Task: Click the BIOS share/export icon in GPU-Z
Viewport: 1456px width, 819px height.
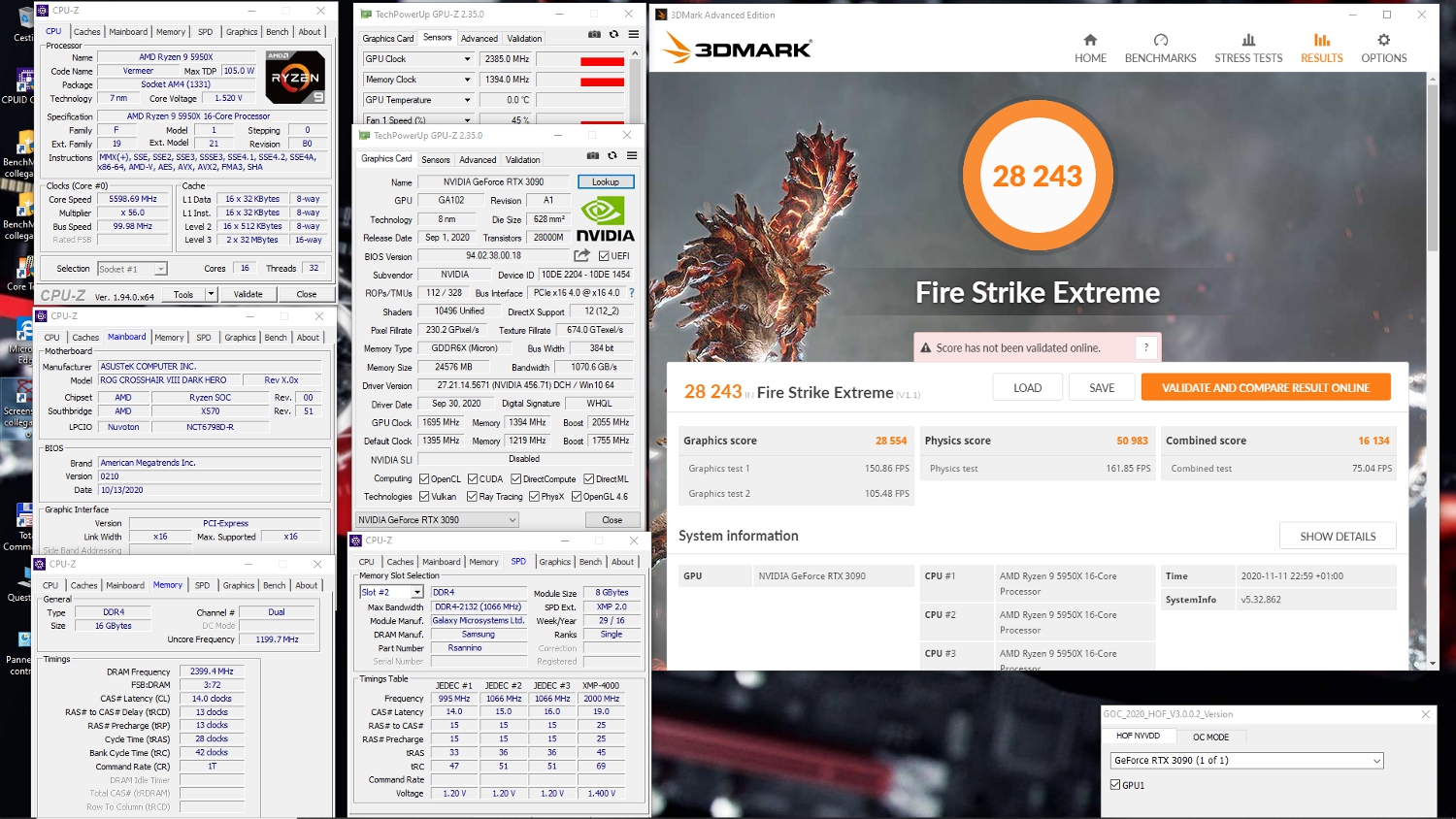Action: point(581,255)
